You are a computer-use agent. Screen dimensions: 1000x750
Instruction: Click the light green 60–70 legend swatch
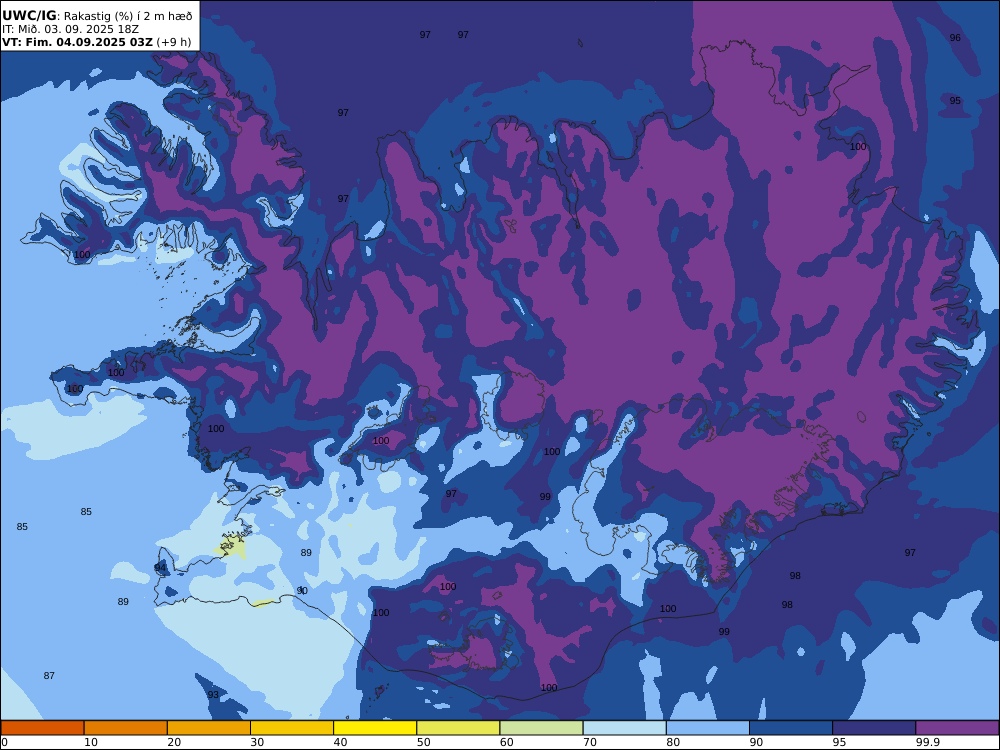541,728
